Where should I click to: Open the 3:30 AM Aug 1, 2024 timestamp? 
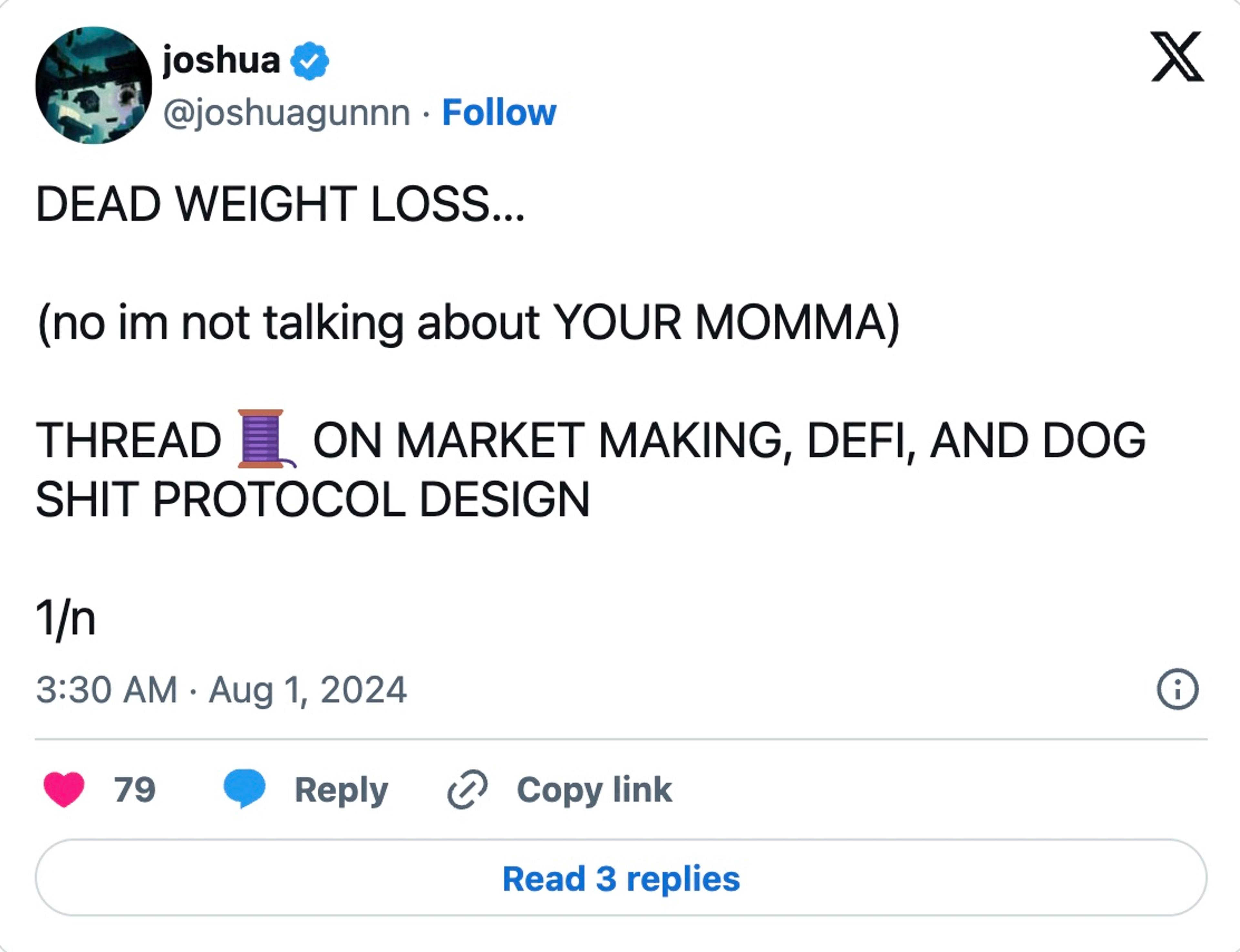point(222,690)
